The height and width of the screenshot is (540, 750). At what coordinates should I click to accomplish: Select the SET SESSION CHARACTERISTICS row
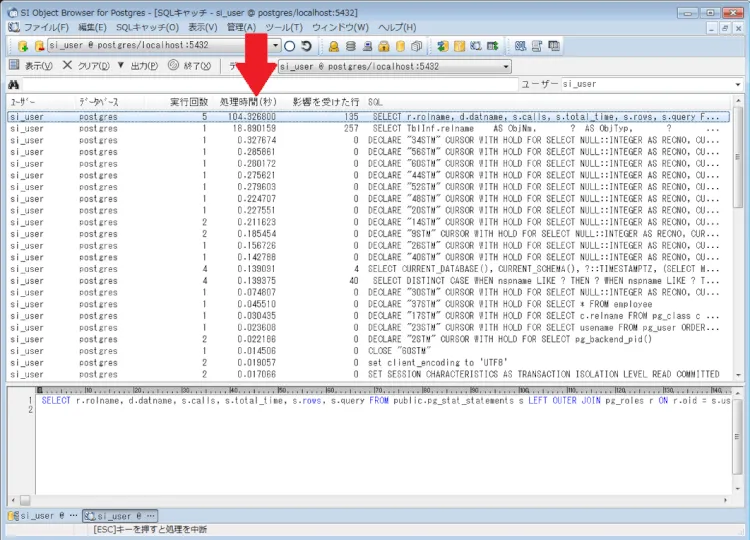coord(368,375)
